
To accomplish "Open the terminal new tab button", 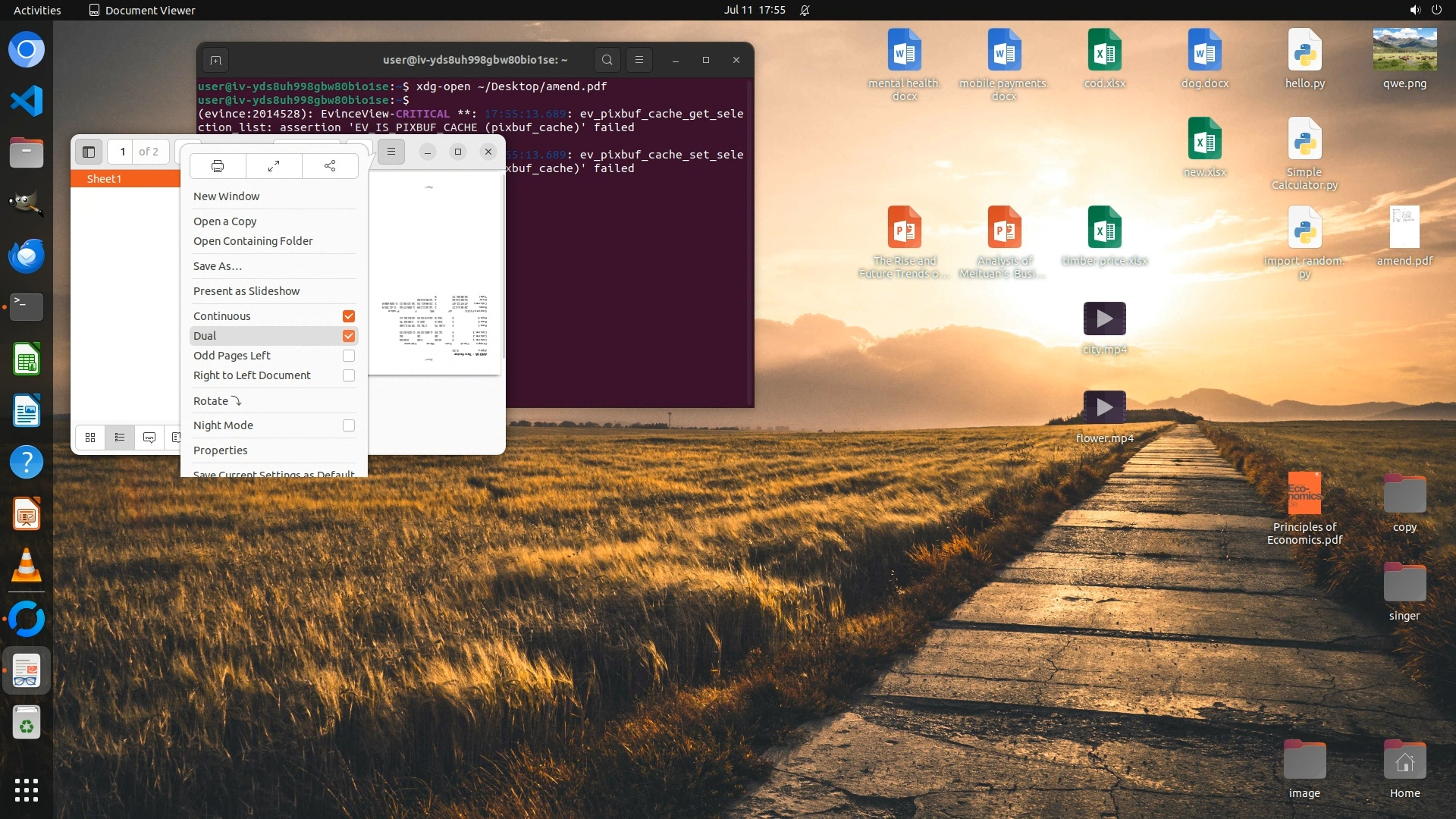I will tap(215, 60).
